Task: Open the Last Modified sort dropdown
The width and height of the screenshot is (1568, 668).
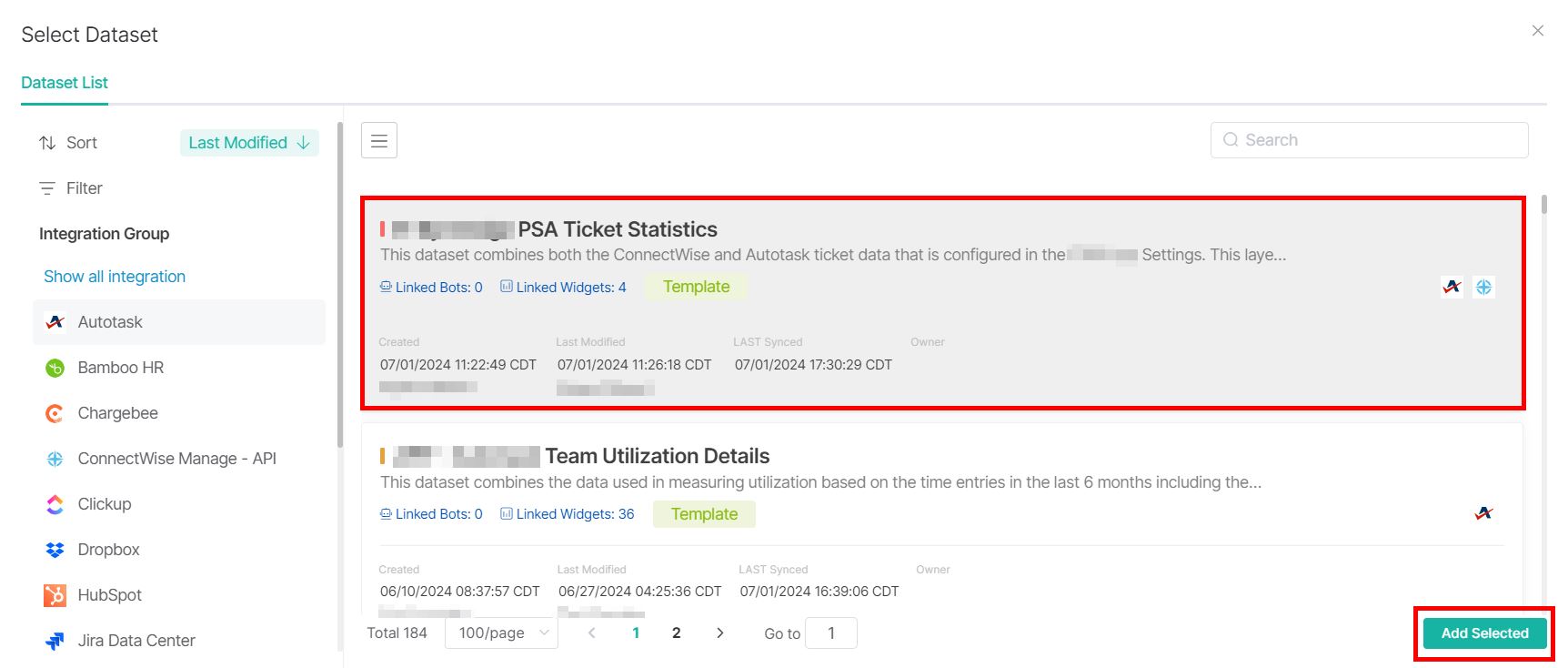Action: click(x=249, y=143)
